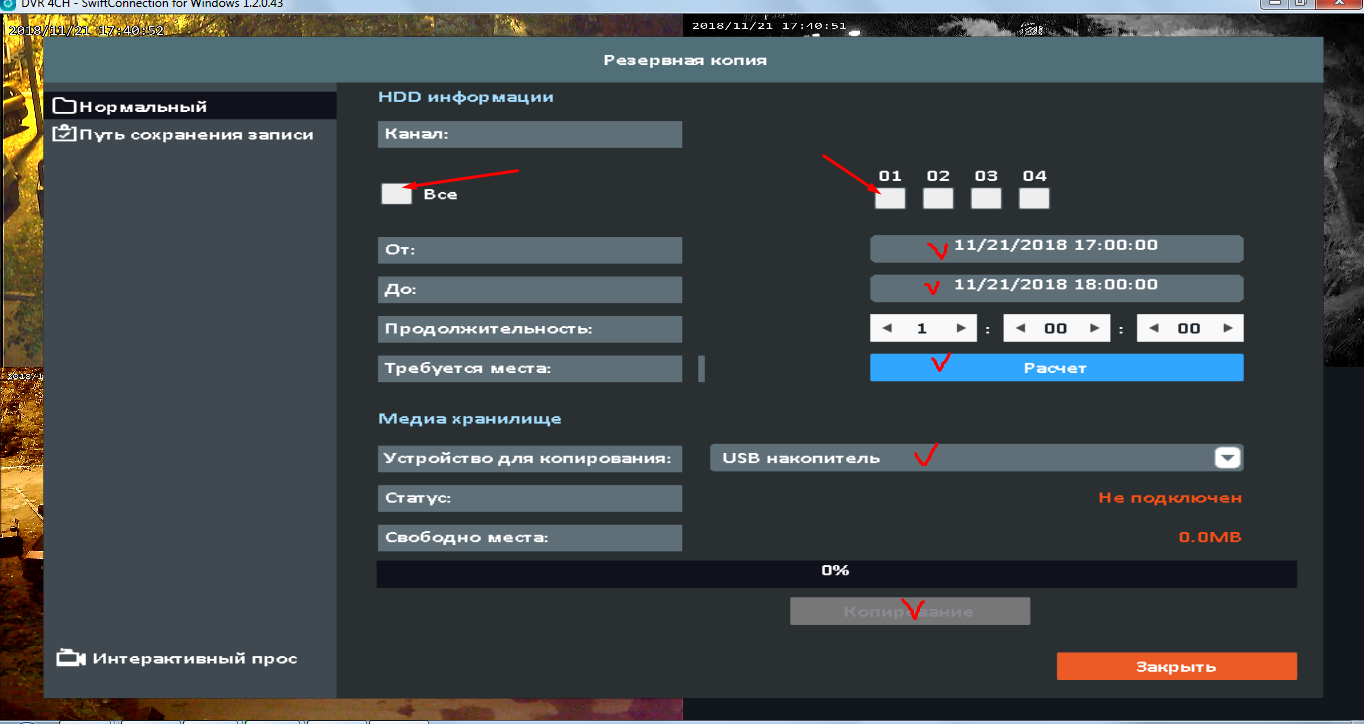Set the От start date-time field
The width and height of the screenshot is (1364, 724).
(1056, 248)
